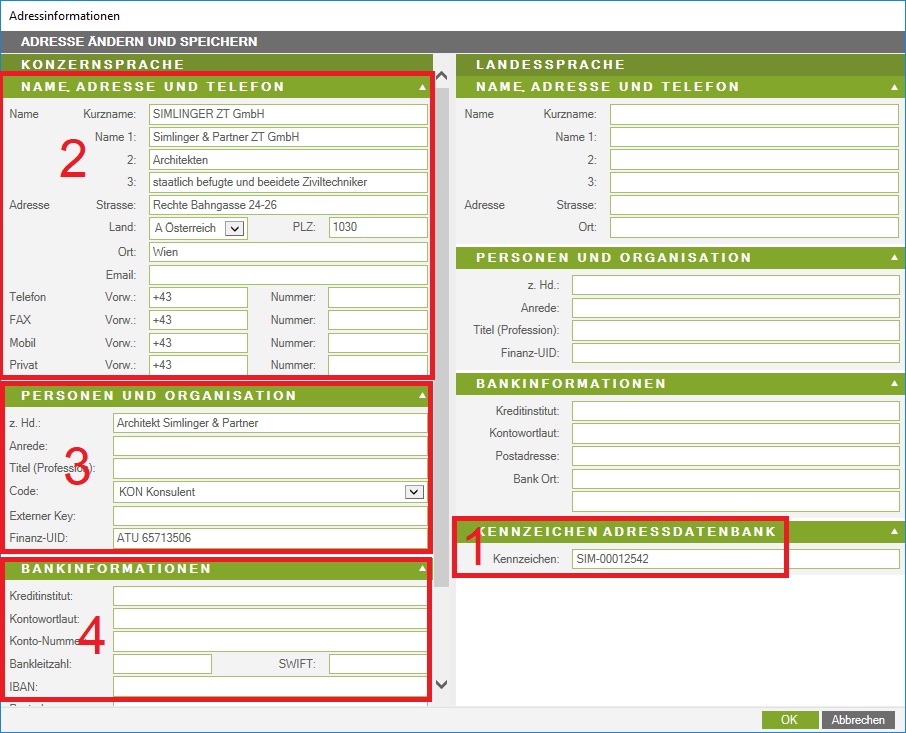Click the Strasse field with Rechte Bahngasse 24-26

tap(288, 205)
